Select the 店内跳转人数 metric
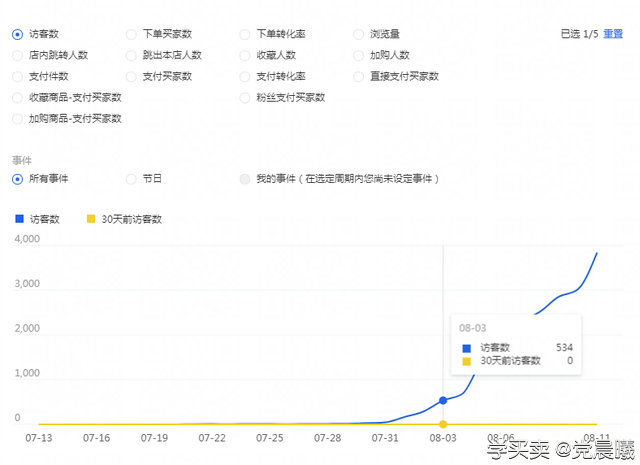This screenshot has height=465, width=640. (x=18, y=56)
